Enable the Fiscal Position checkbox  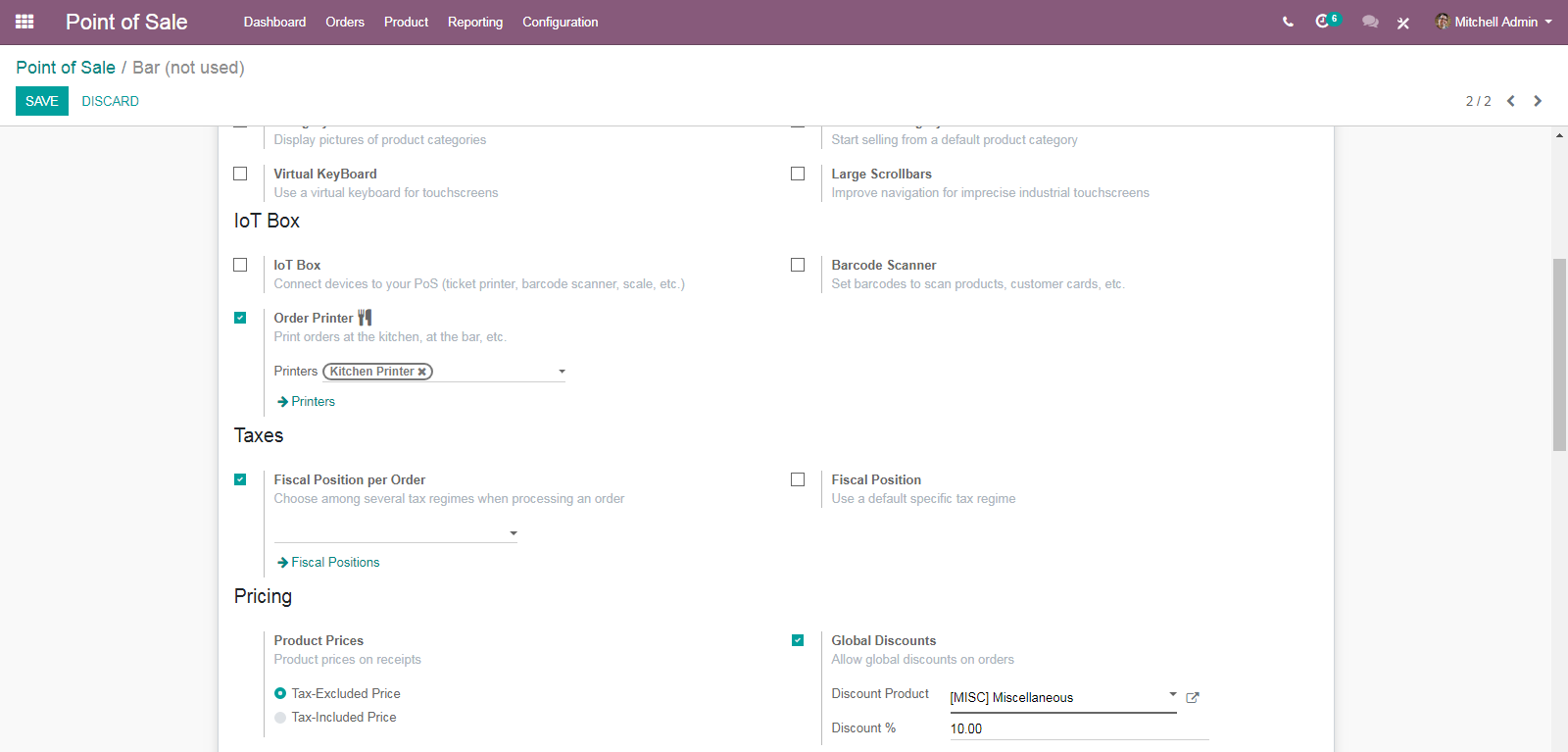(798, 479)
